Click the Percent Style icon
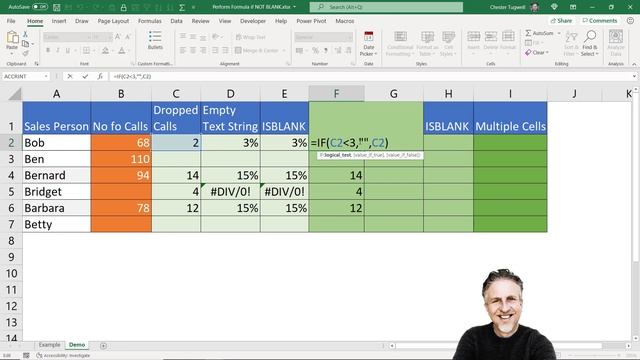The width and height of the screenshot is (640, 360). click(x=315, y=51)
